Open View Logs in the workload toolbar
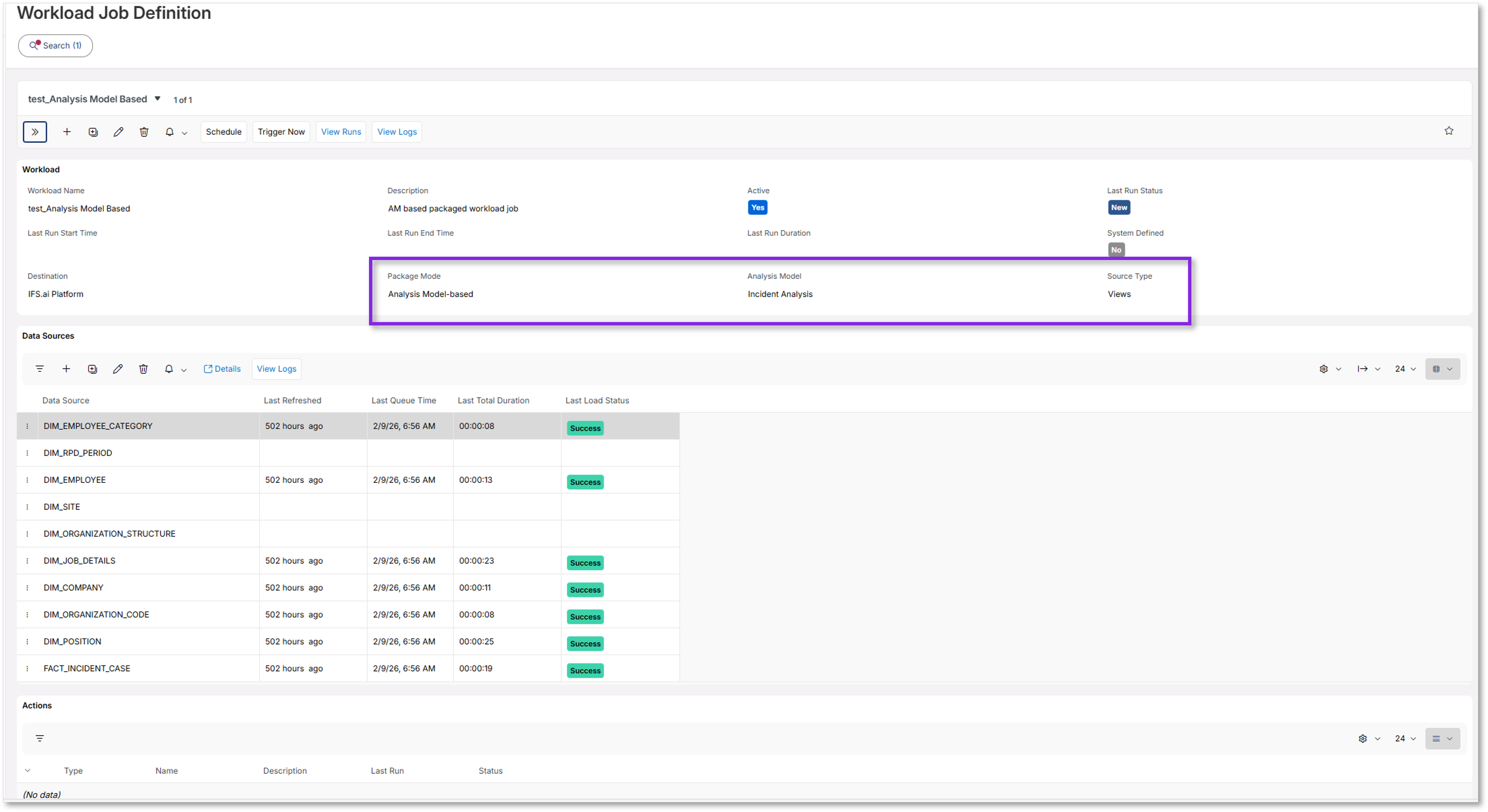 (397, 132)
